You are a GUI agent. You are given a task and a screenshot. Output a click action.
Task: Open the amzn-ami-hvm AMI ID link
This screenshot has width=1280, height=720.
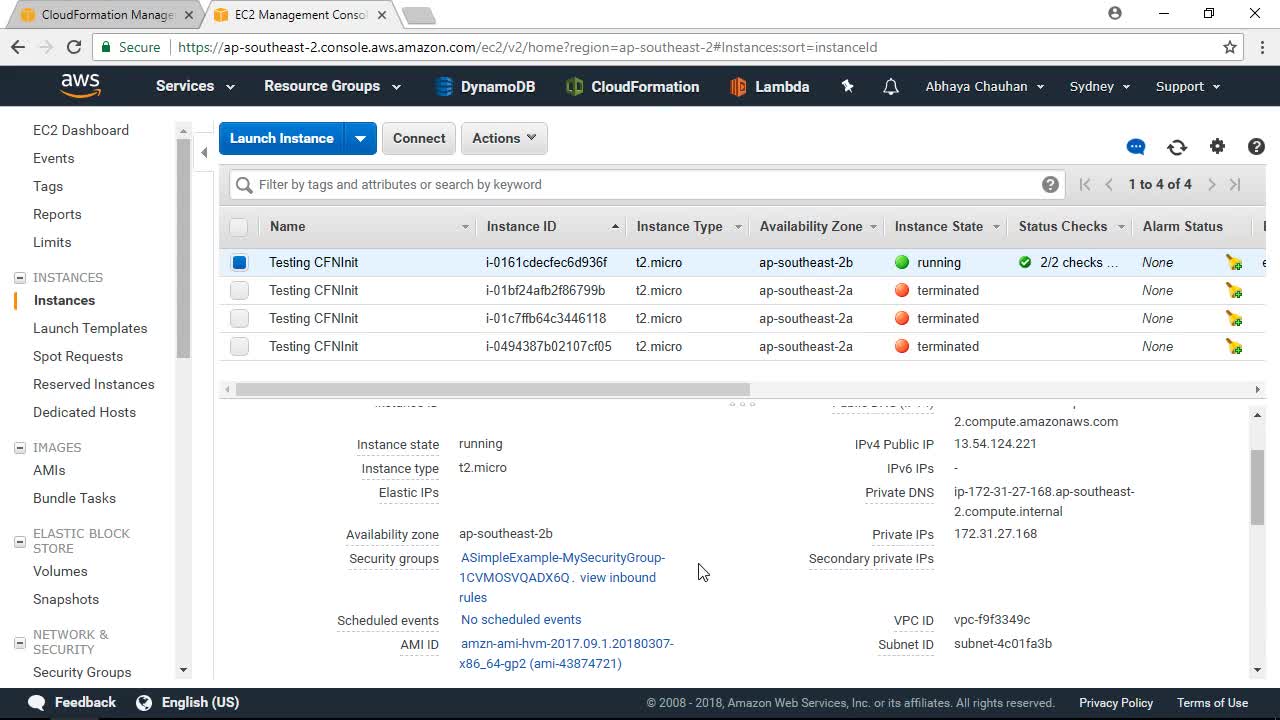(566, 654)
